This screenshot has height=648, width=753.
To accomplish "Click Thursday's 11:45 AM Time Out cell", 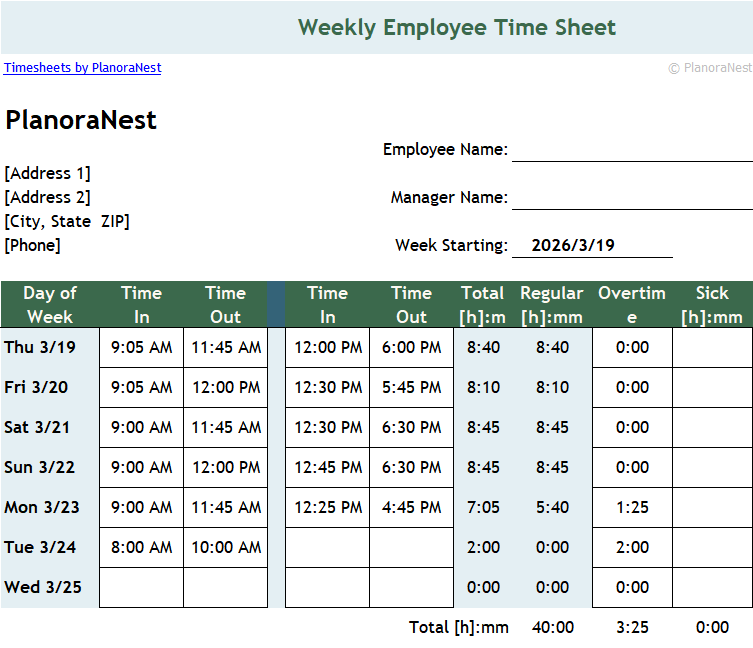I will click(226, 347).
